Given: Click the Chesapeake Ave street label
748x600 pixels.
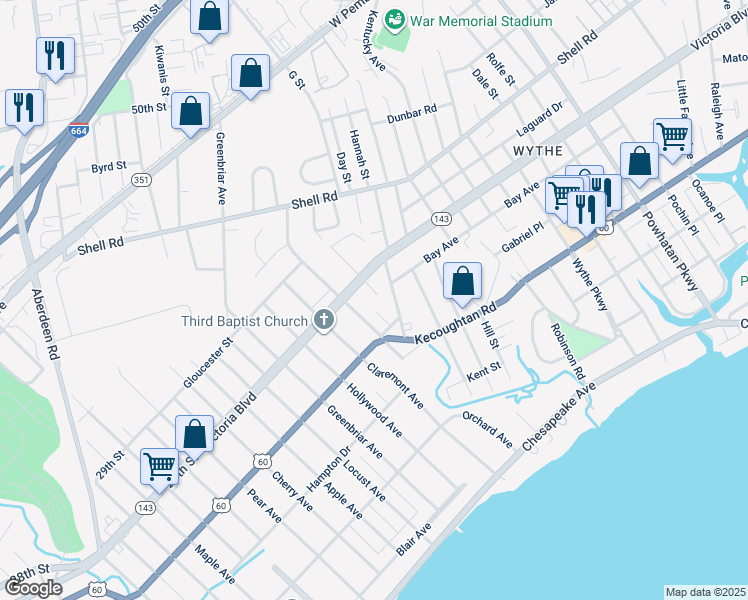Looking at the screenshot, I should click(559, 416).
